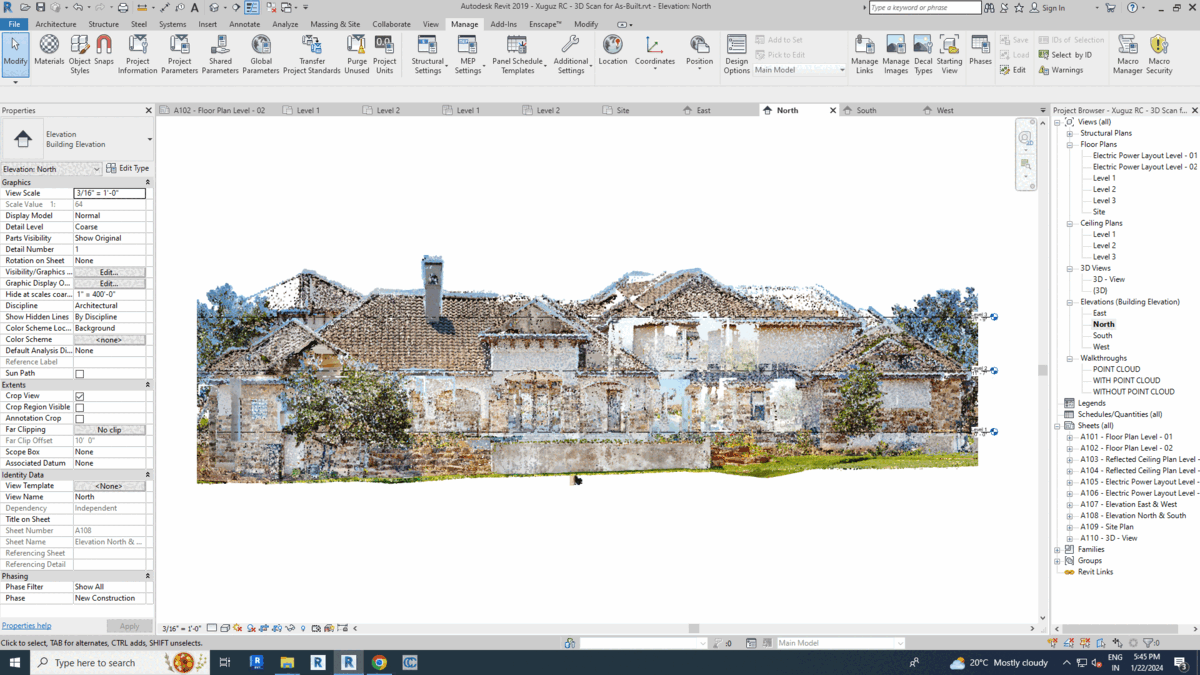Open the Annotate ribbon tab
Screen dimensions: 1200x675
coord(244,24)
